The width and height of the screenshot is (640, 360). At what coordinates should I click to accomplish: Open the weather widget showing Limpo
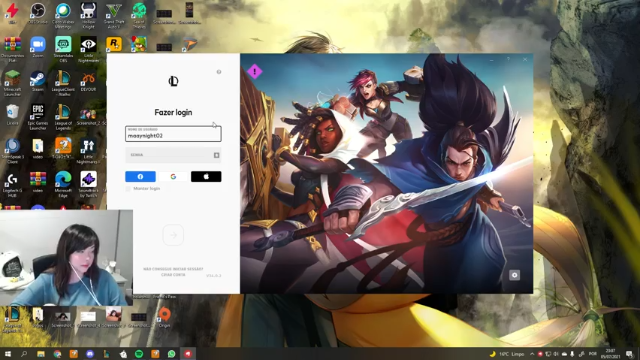point(507,354)
